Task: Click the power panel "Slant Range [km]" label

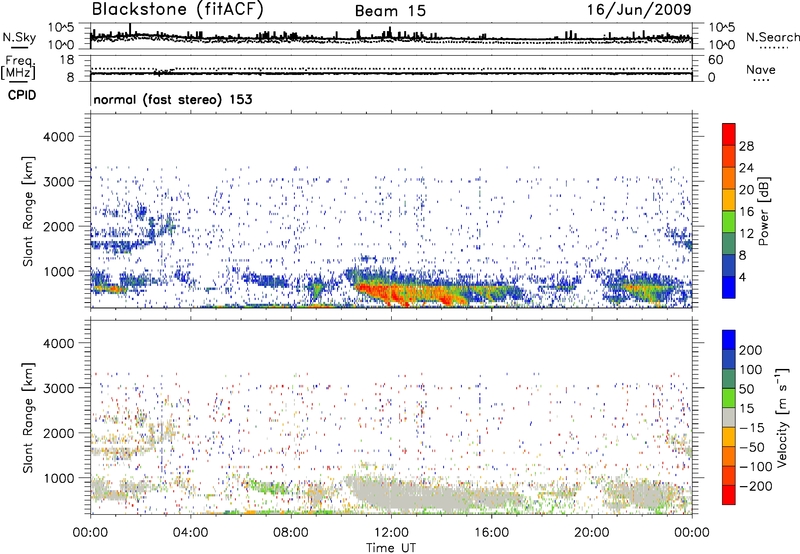Action: (28, 211)
